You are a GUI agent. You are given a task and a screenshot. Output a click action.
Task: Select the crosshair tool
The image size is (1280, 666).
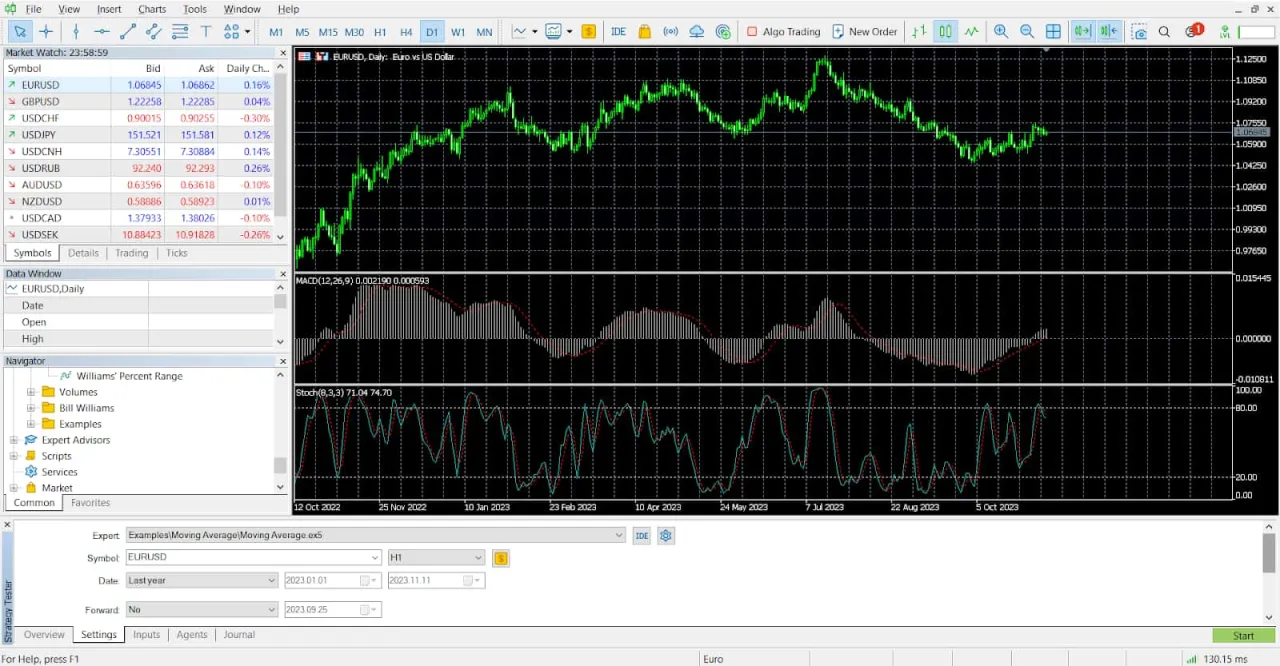point(46,31)
